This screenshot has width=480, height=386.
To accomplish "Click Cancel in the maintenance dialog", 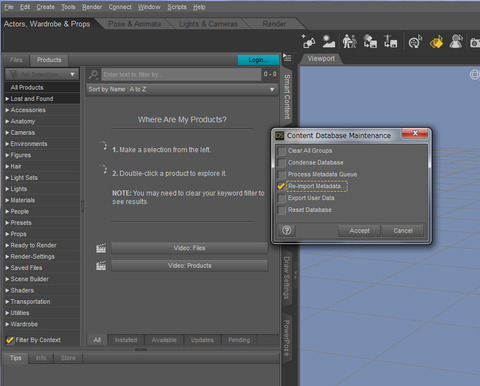I will click(403, 231).
